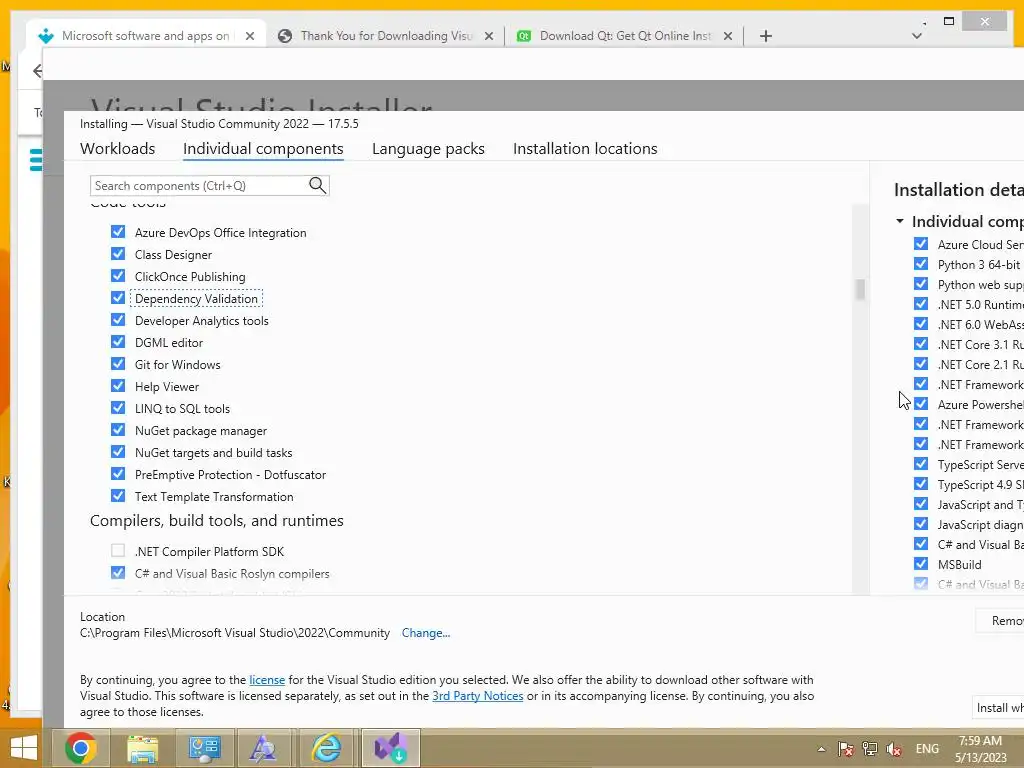Close the Microsoft software and apps tab
The image size is (1024, 768).
[x=249, y=36]
